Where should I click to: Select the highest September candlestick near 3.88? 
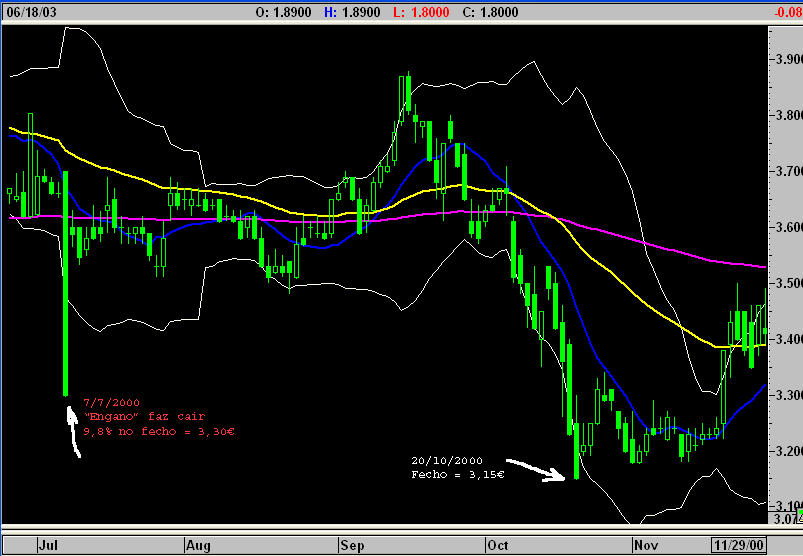(408, 92)
